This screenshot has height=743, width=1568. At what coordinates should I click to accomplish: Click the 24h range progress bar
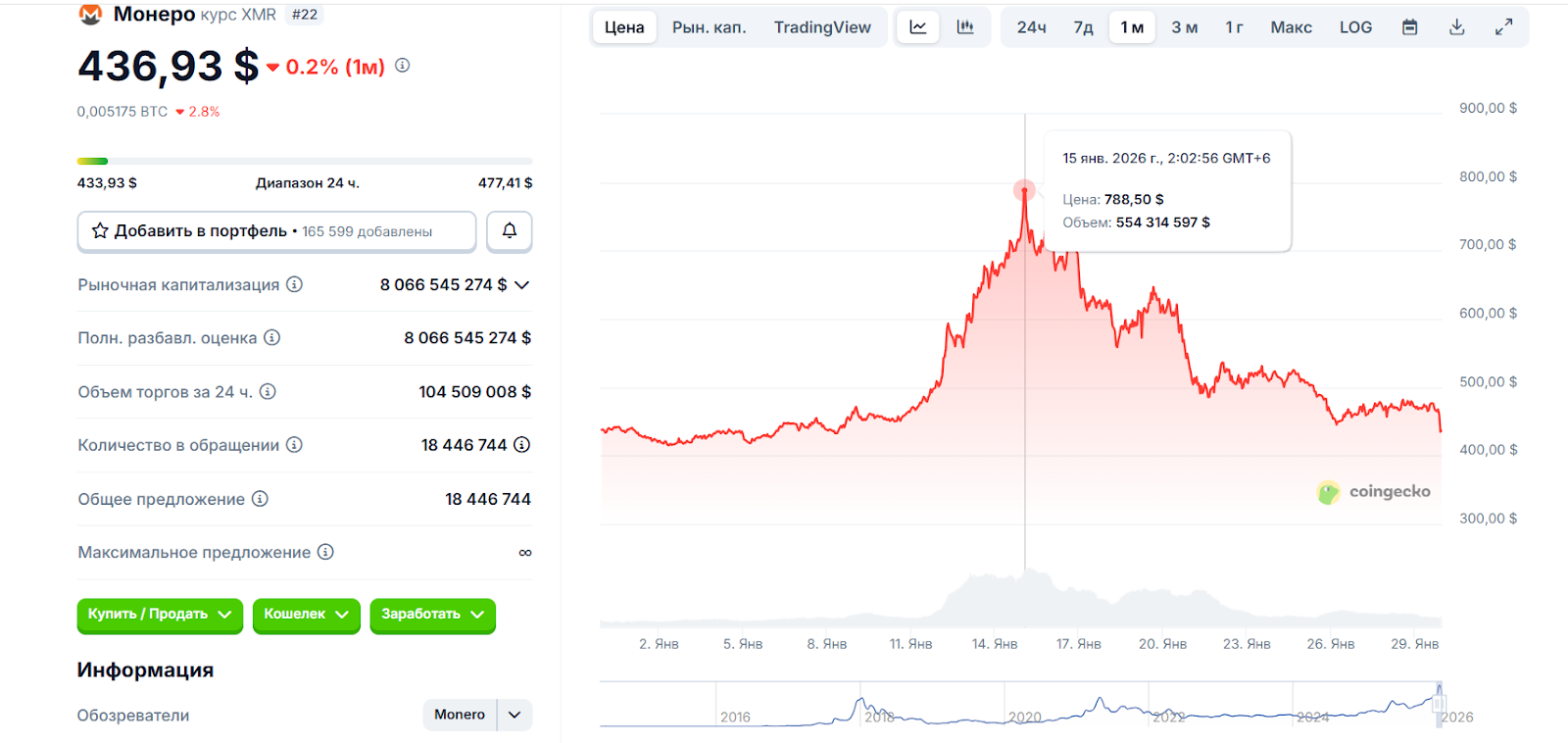305,161
